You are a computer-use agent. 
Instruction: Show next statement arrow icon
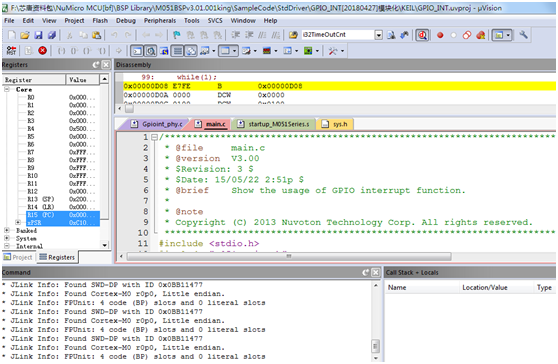pyautogui.click(x=119, y=51)
